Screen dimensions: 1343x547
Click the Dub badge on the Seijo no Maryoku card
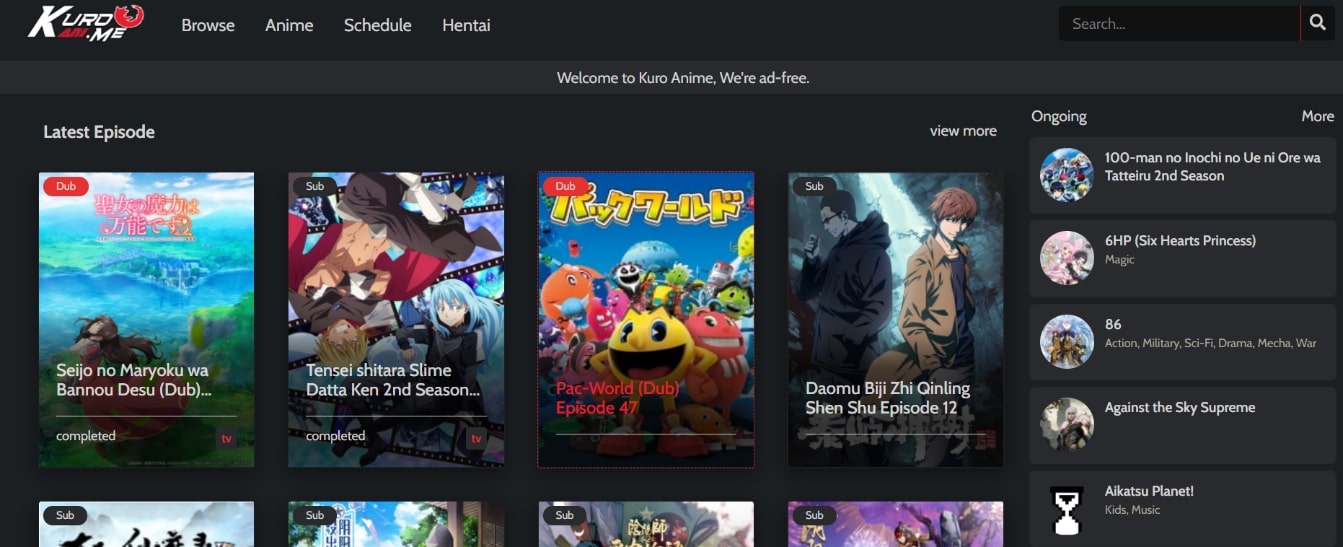(x=66, y=186)
